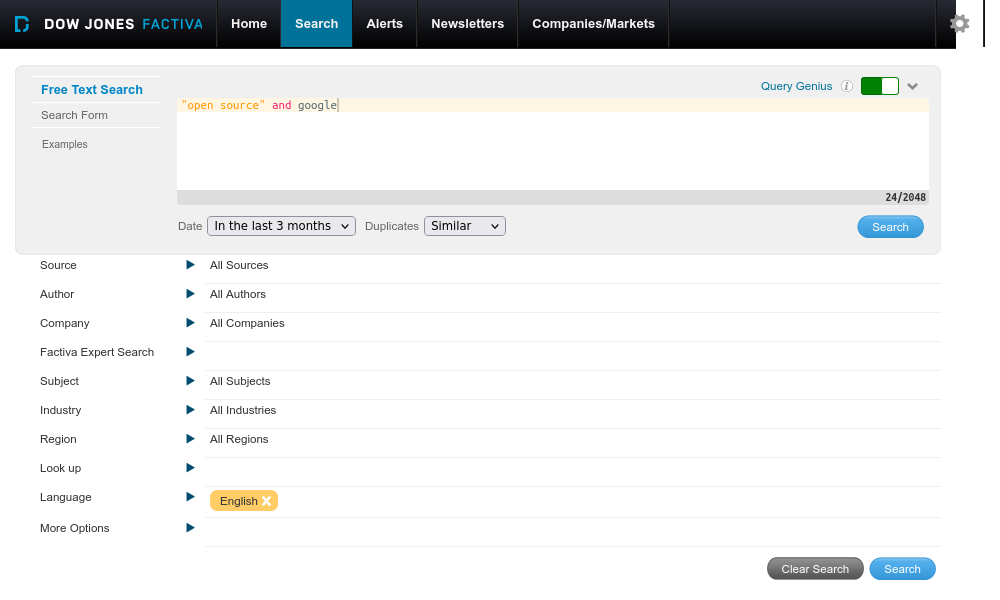The height and width of the screenshot is (600, 1000).
Task: Expand the Factiva Expert Search section
Action: tap(190, 352)
